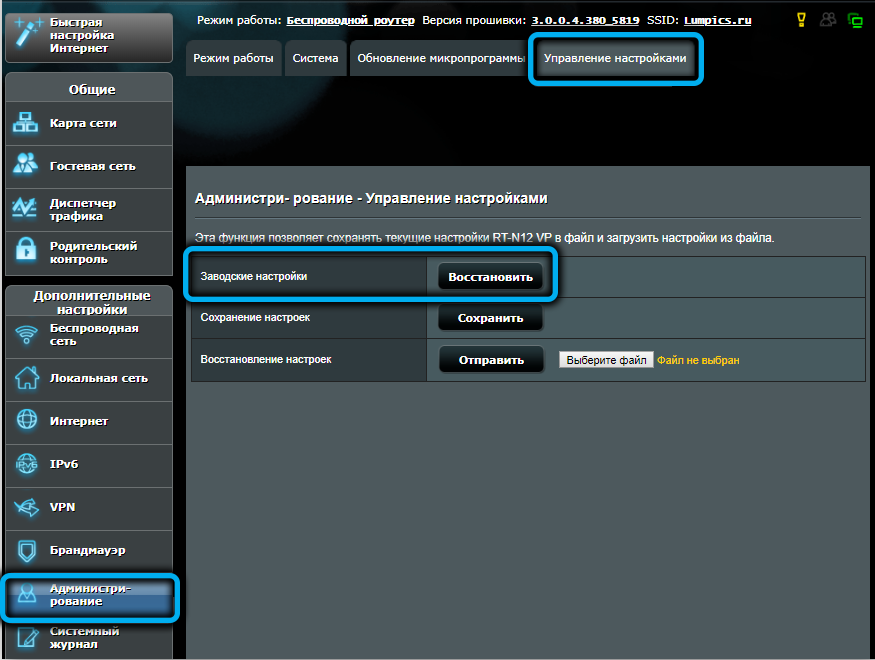Viewport: 875px width, 660px height.
Task: Open Карта сети network map icon
Action: click(x=26, y=124)
